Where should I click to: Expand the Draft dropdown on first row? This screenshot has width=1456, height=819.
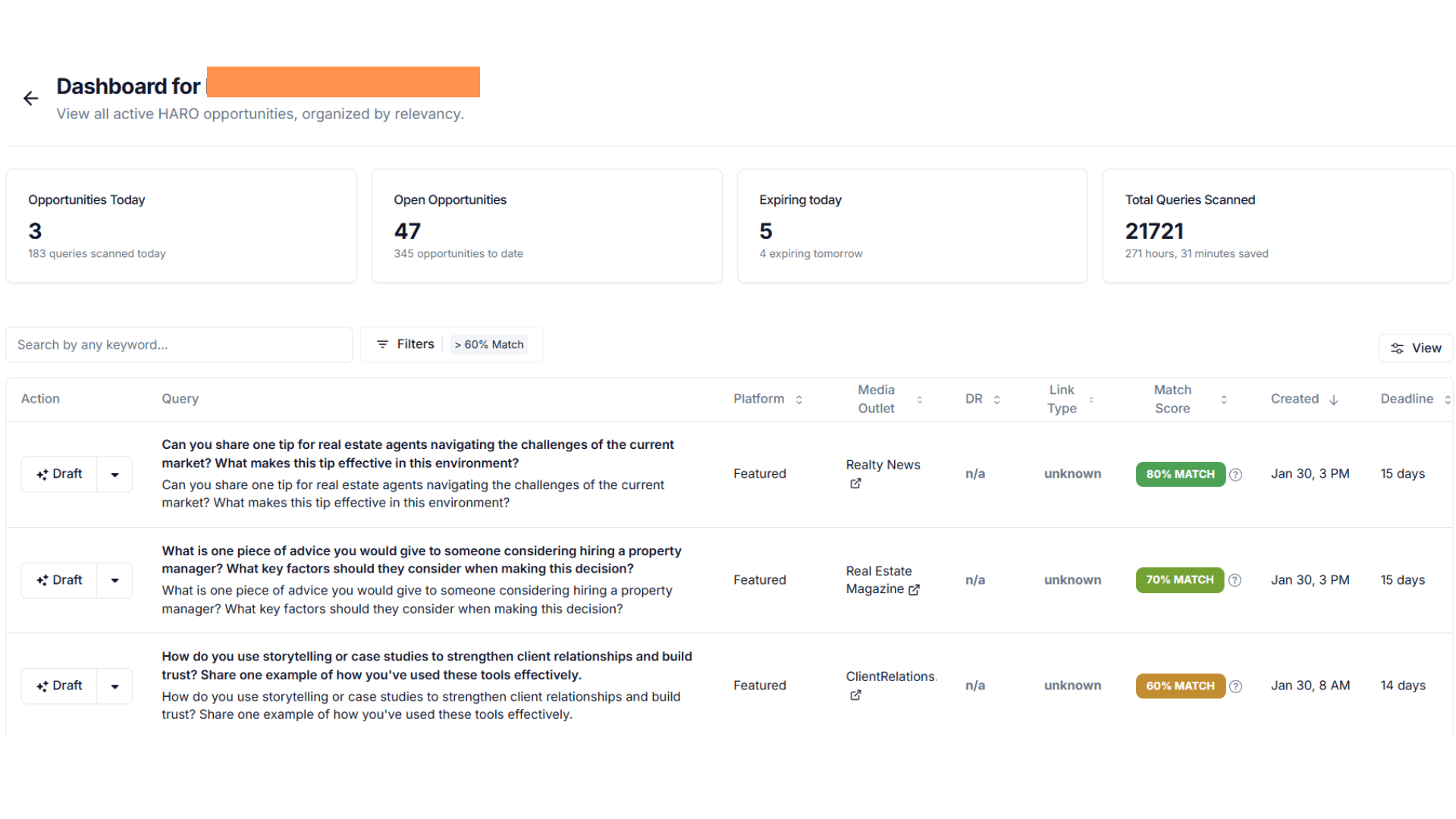click(115, 474)
